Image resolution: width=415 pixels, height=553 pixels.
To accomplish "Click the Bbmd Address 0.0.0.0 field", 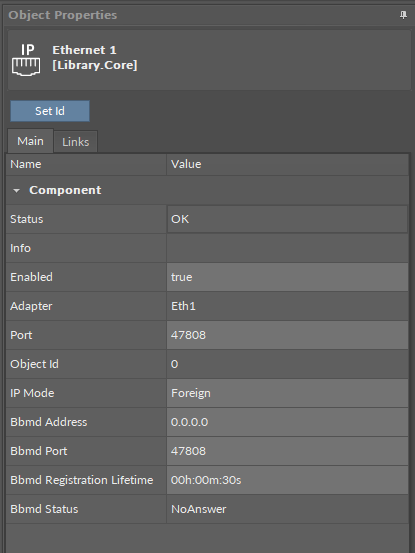I will (x=287, y=422).
